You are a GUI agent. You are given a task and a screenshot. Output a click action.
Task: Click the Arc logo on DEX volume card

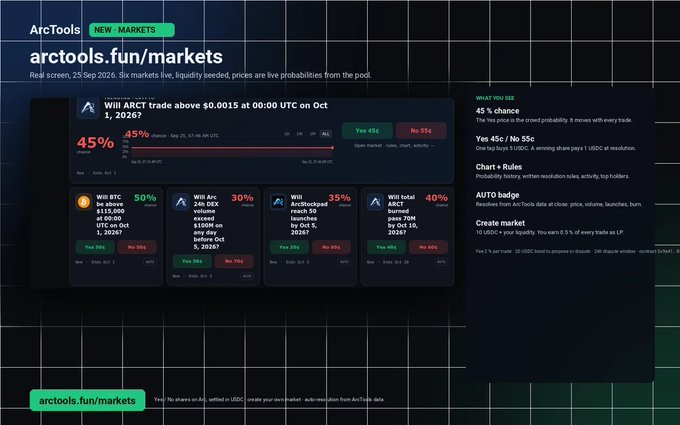[x=181, y=202]
